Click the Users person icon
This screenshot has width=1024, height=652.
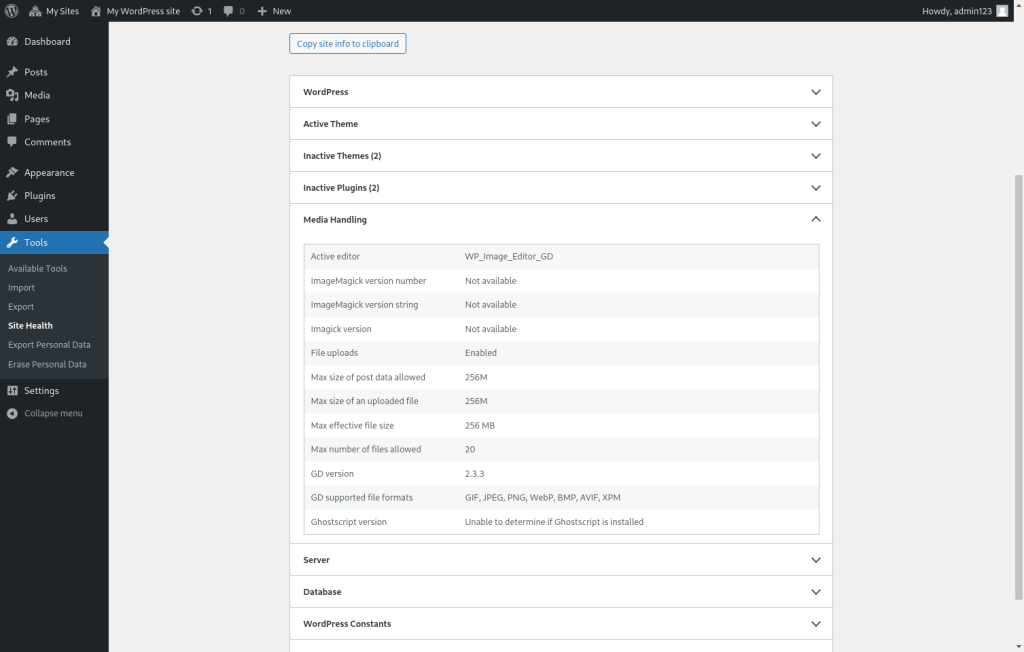coord(12,219)
